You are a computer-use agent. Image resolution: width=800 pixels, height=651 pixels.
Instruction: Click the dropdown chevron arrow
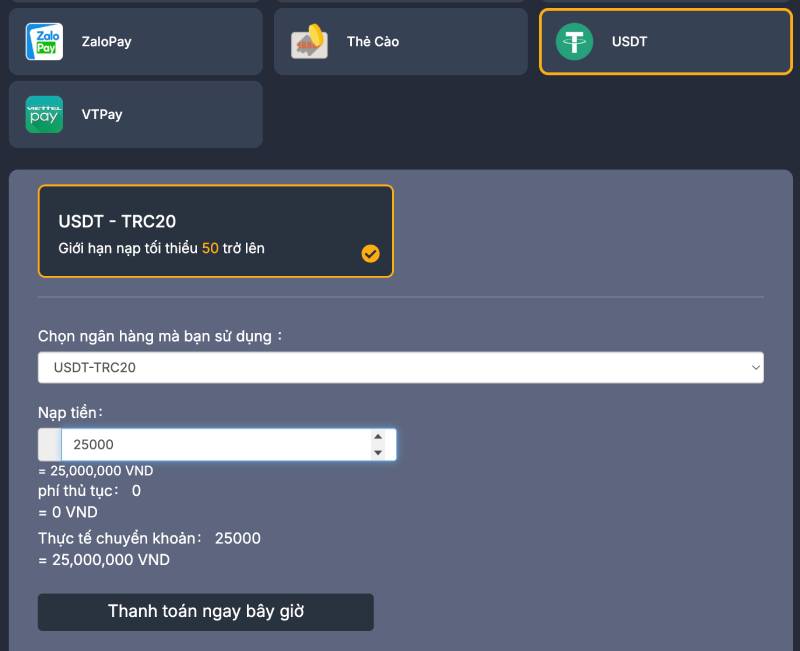[x=756, y=367]
